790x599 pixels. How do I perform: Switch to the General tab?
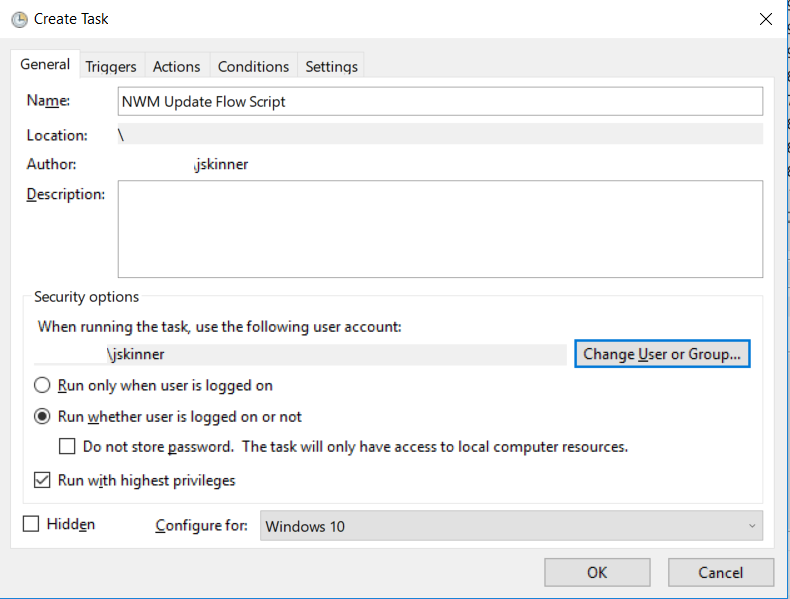pyautogui.click(x=45, y=65)
